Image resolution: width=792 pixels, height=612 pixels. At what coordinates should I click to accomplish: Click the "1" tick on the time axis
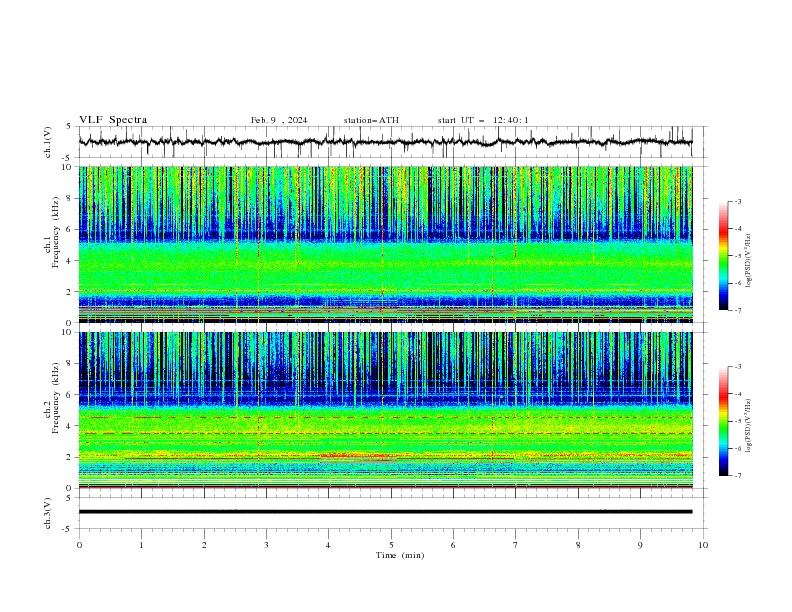click(x=141, y=545)
